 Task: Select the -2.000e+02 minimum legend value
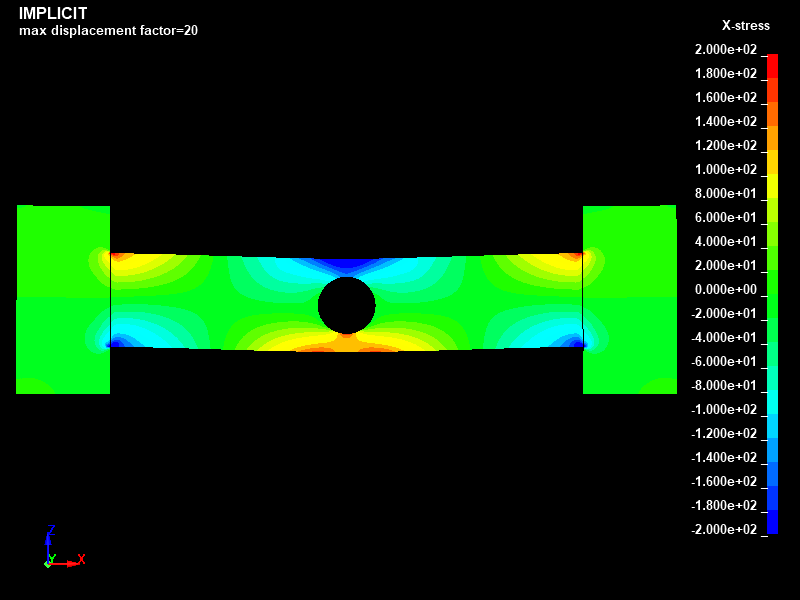coord(724,530)
